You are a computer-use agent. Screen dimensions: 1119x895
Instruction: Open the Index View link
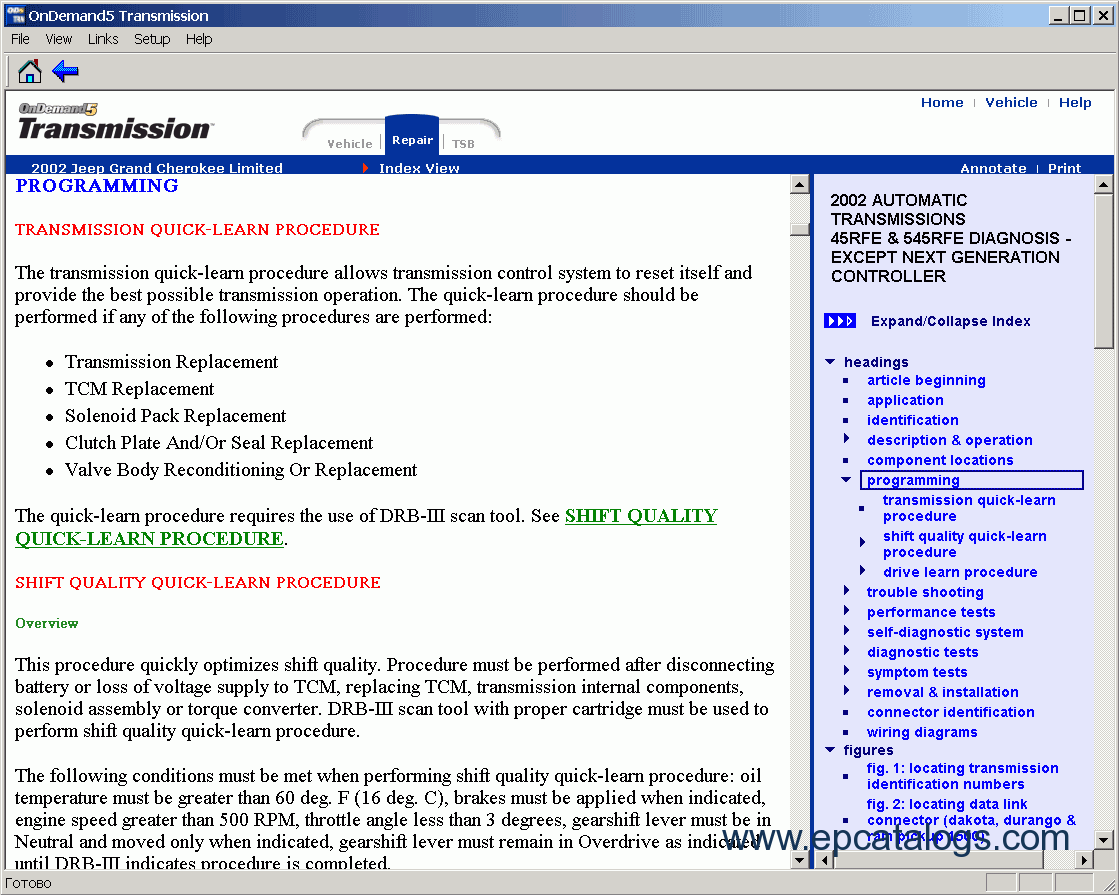point(419,168)
